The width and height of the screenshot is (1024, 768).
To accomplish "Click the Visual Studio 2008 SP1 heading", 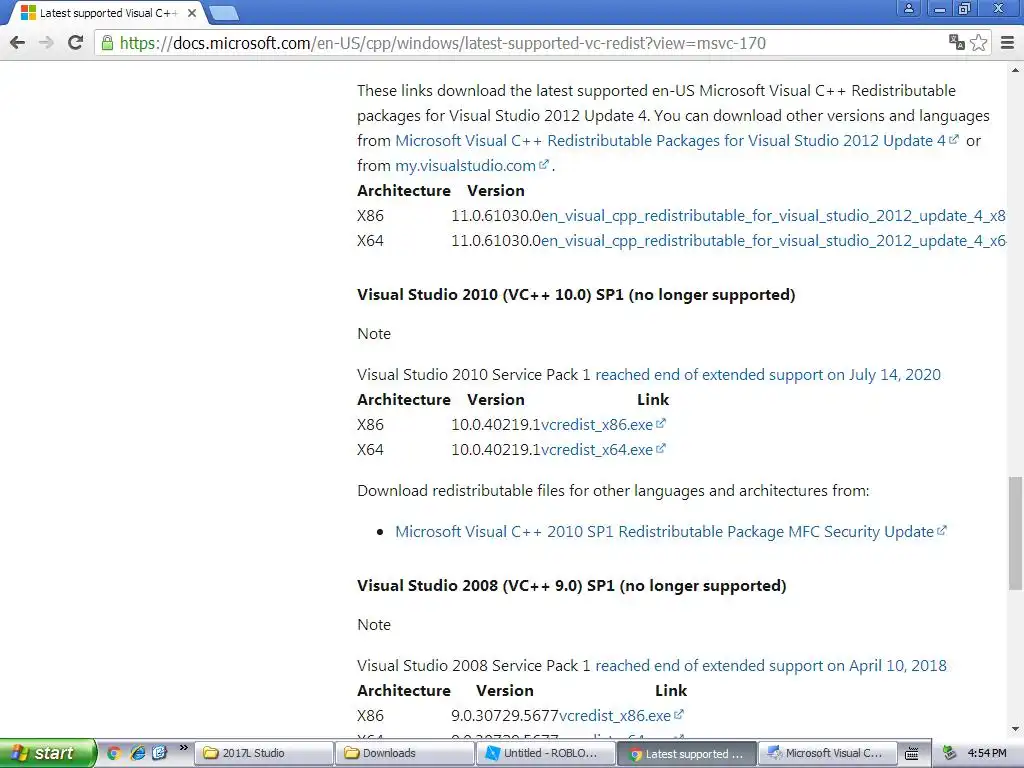I will coord(571,586).
